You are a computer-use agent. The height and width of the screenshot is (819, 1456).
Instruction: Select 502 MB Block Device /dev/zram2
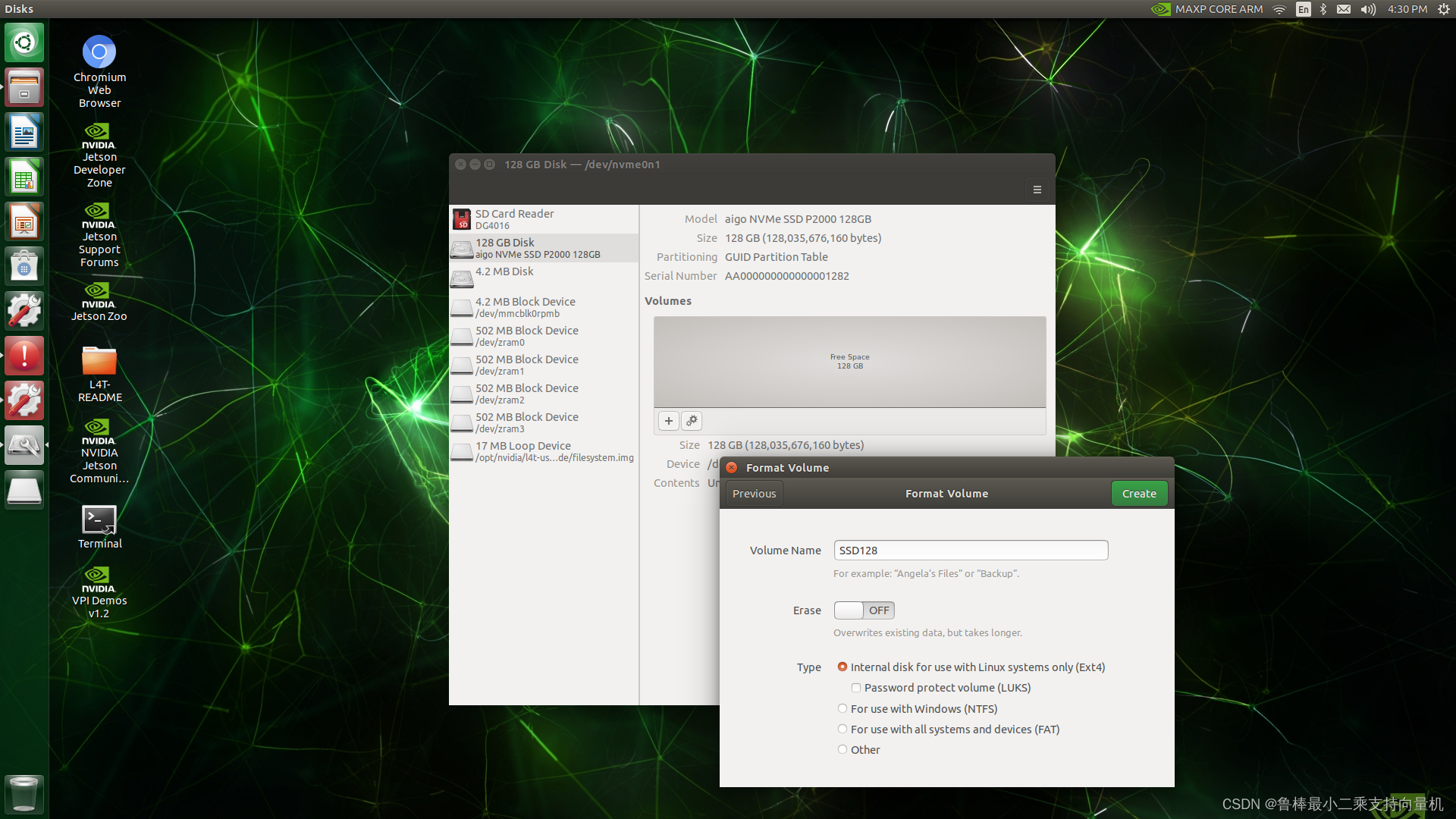544,394
